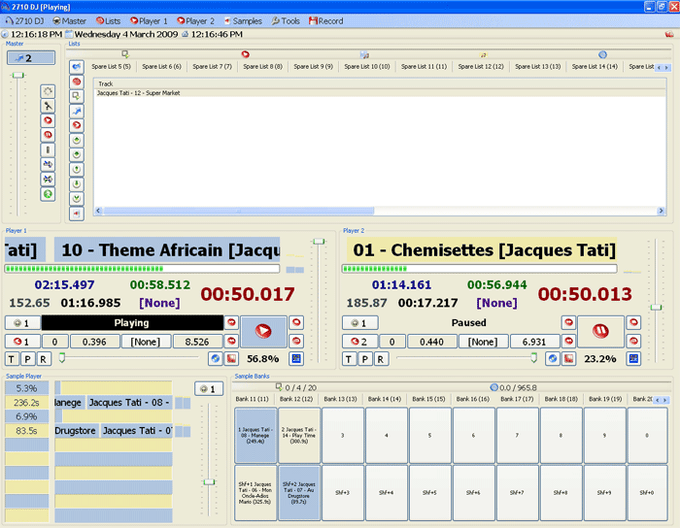The height and width of the screenshot is (528, 680).
Task: Toggle the R button in Player 2
Action: (x=380, y=359)
